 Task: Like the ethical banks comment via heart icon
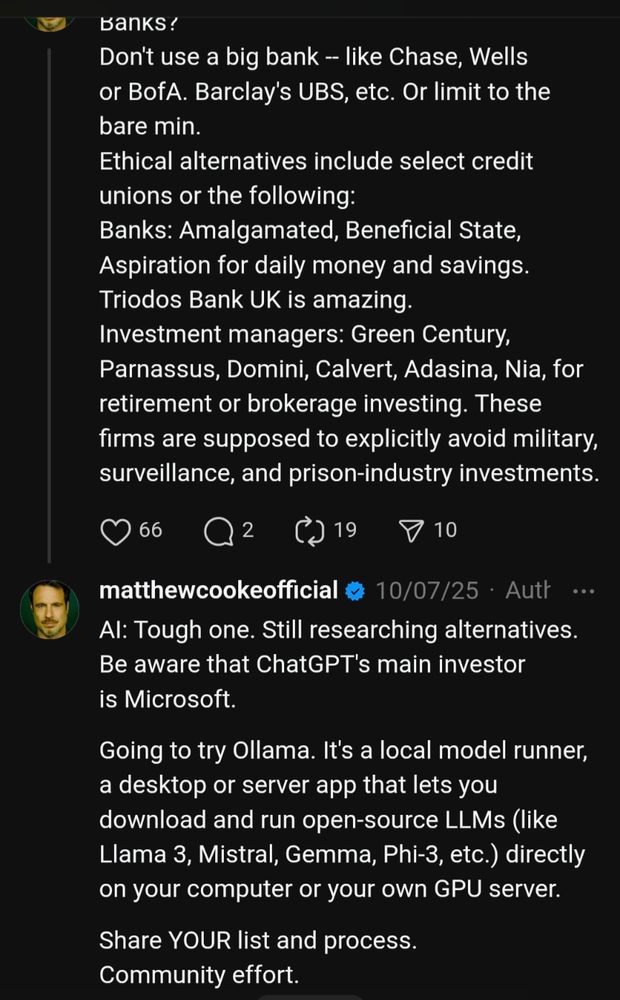[113, 530]
